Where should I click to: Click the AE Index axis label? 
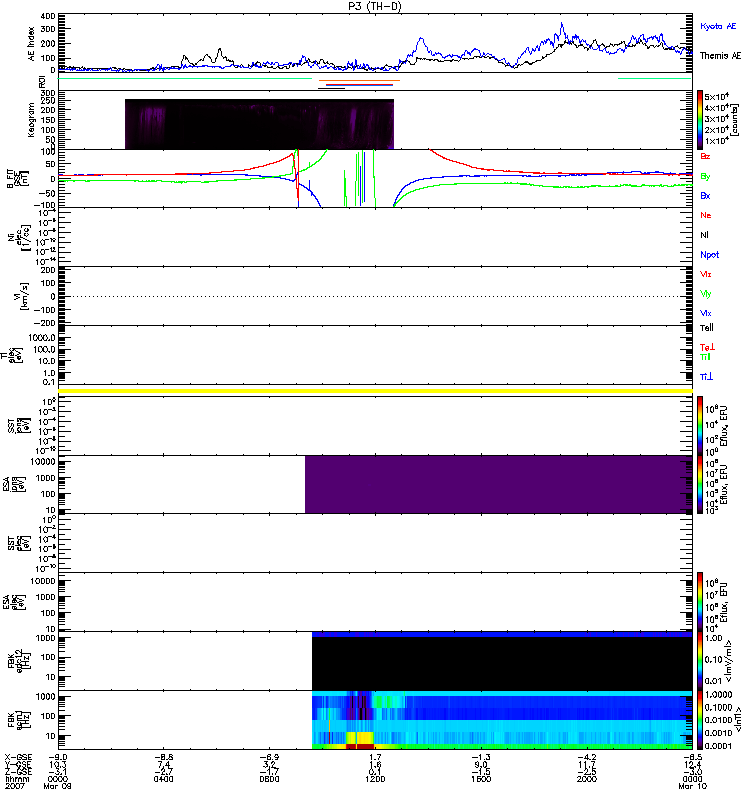[x=31, y=44]
